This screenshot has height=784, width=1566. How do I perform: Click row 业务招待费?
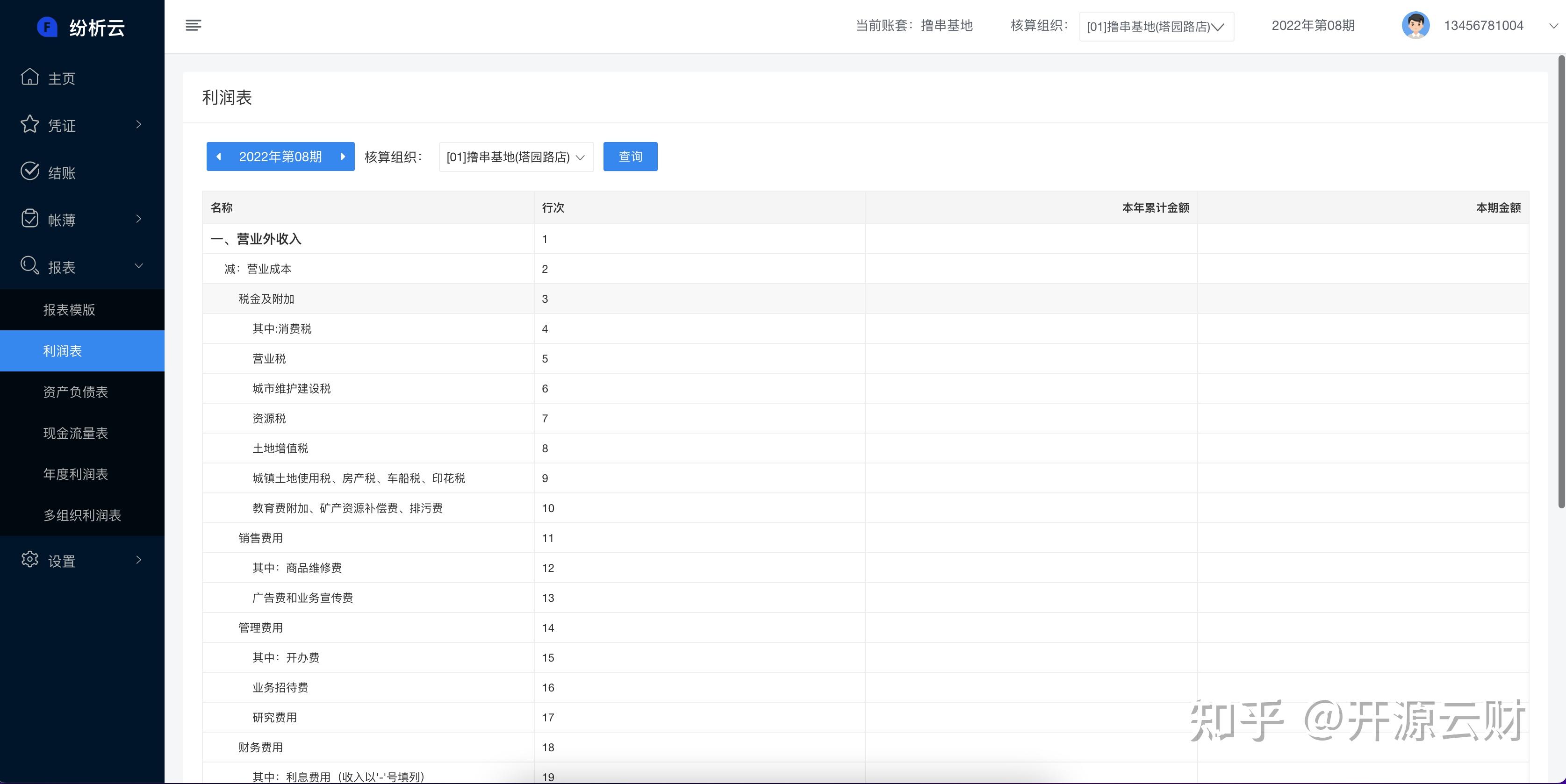[x=866, y=687]
